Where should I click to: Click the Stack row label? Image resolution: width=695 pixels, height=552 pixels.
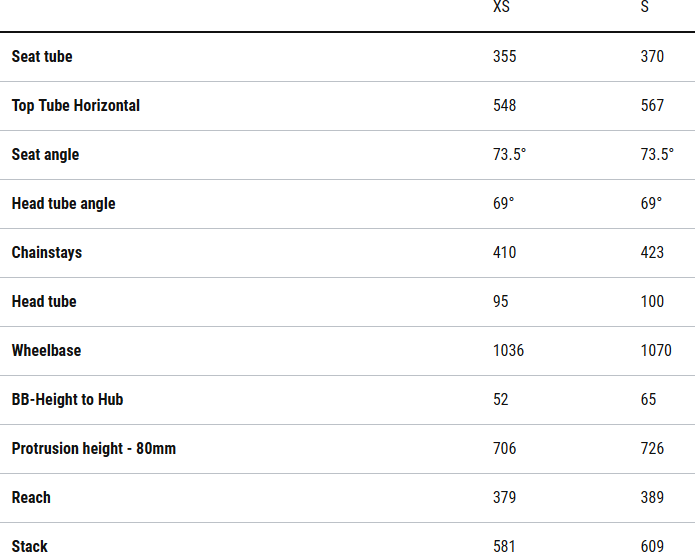(x=30, y=546)
